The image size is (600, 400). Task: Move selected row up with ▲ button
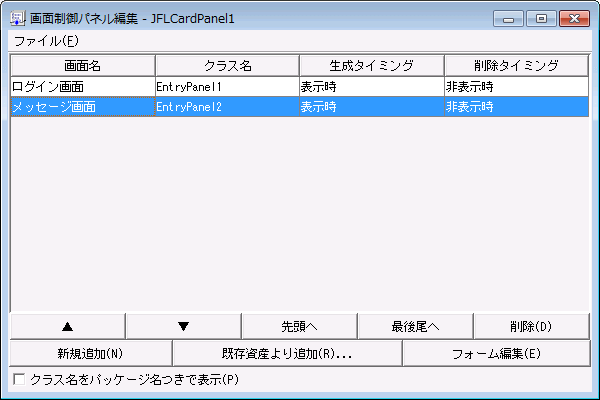pyautogui.click(x=68, y=326)
